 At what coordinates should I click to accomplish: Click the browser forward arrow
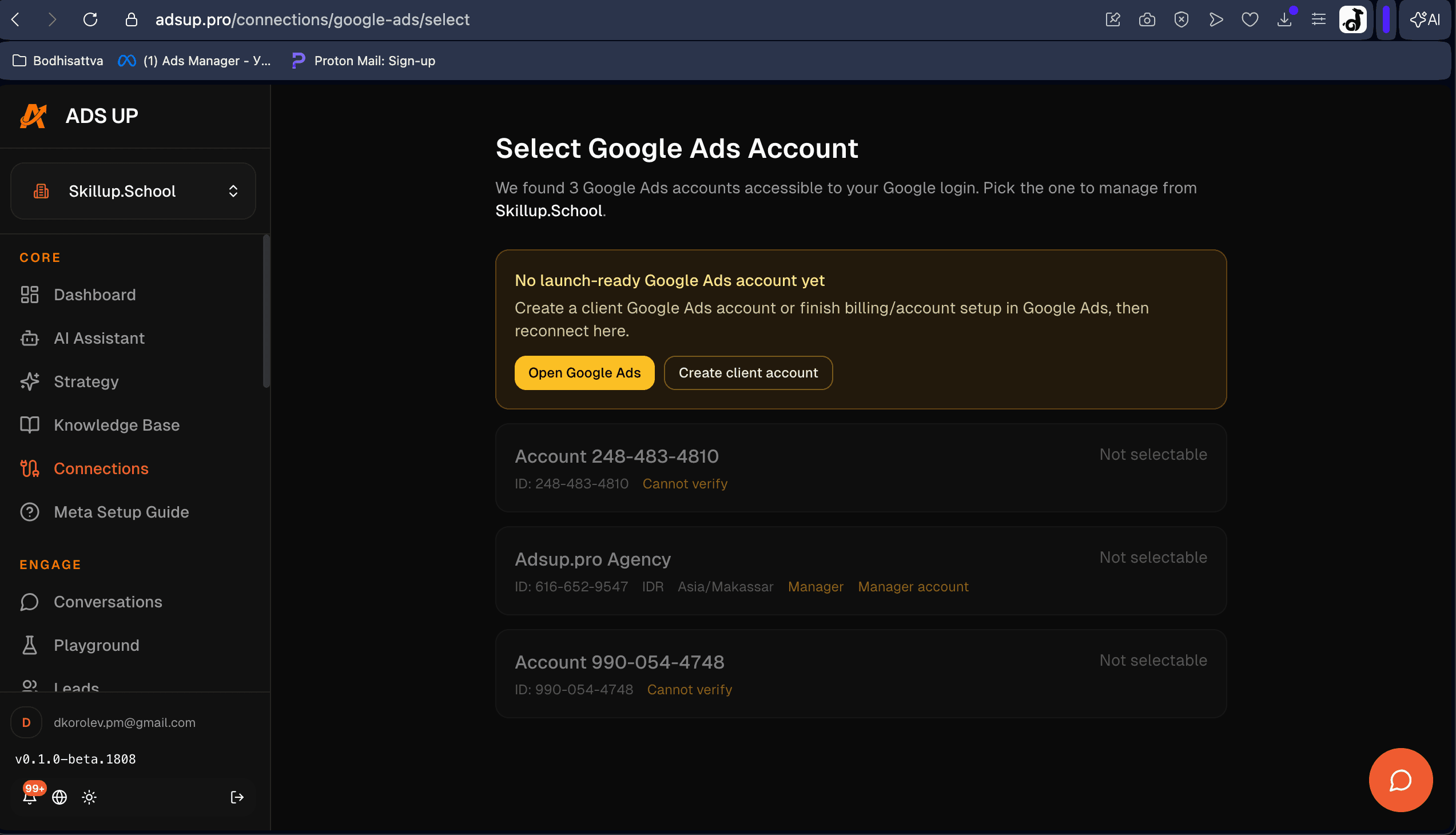[x=52, y=19]
